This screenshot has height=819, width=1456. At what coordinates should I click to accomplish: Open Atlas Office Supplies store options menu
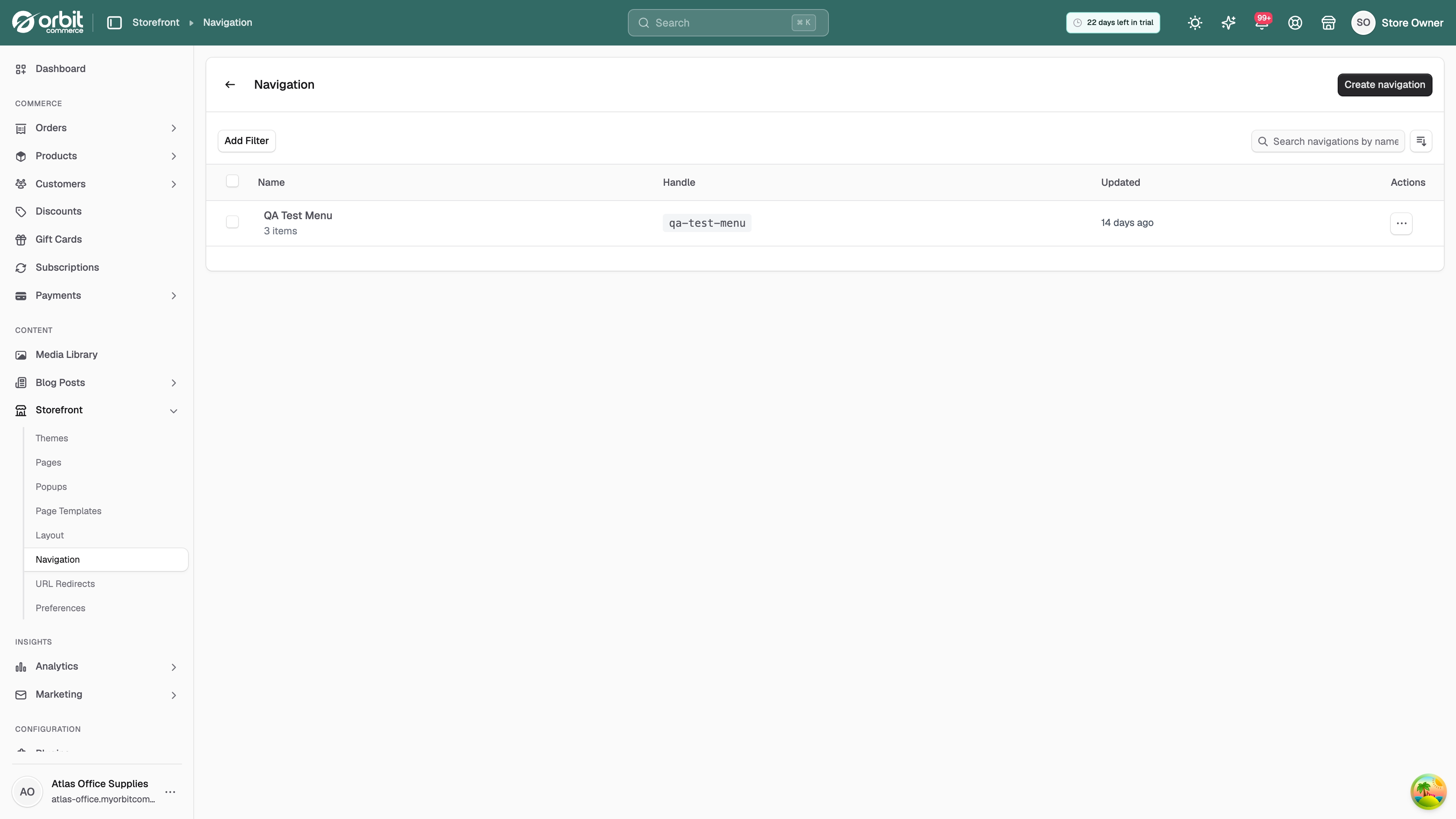click(x=170, y=792)
